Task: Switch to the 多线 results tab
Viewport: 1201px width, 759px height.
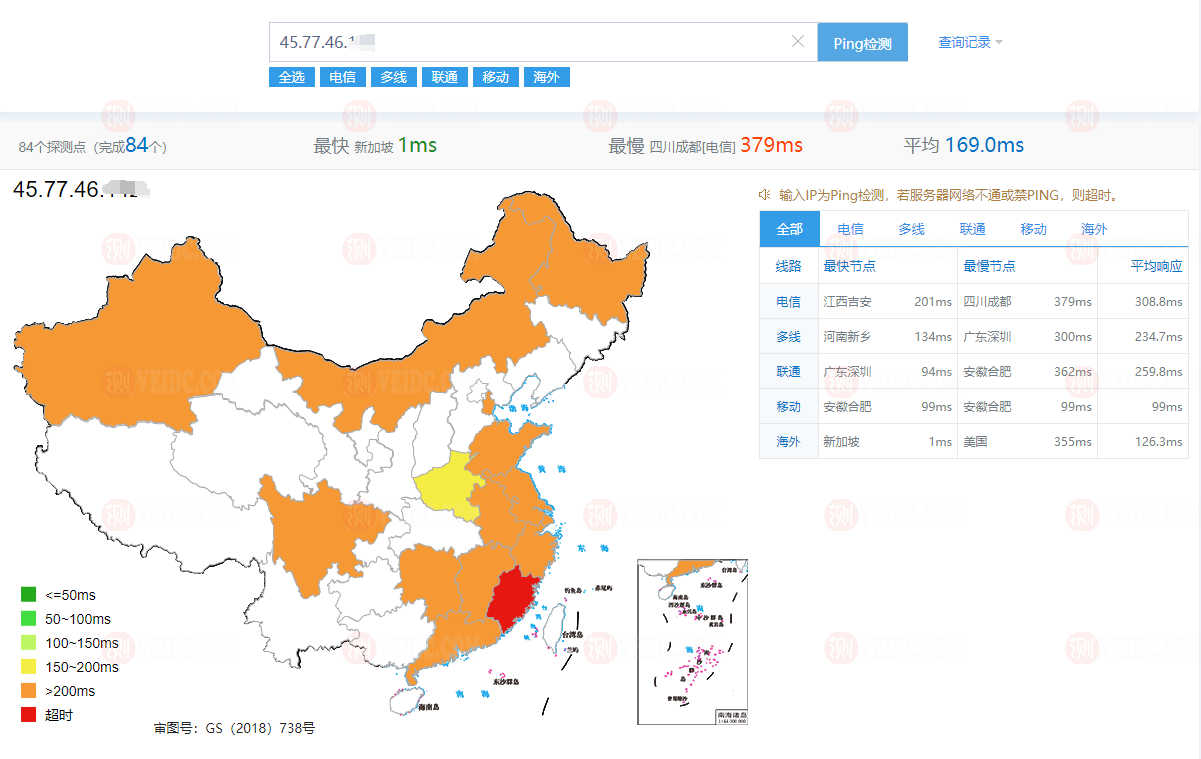Action: point(911,229)
